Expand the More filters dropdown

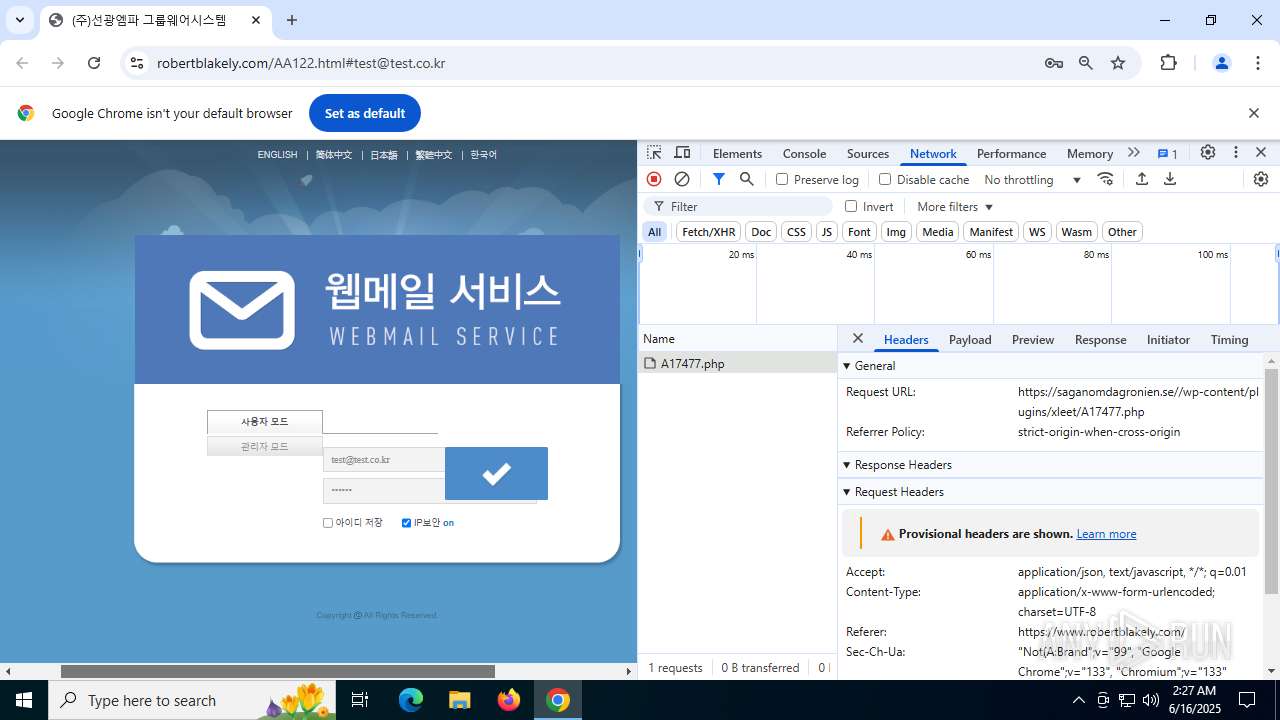click(x=955, y=206)
